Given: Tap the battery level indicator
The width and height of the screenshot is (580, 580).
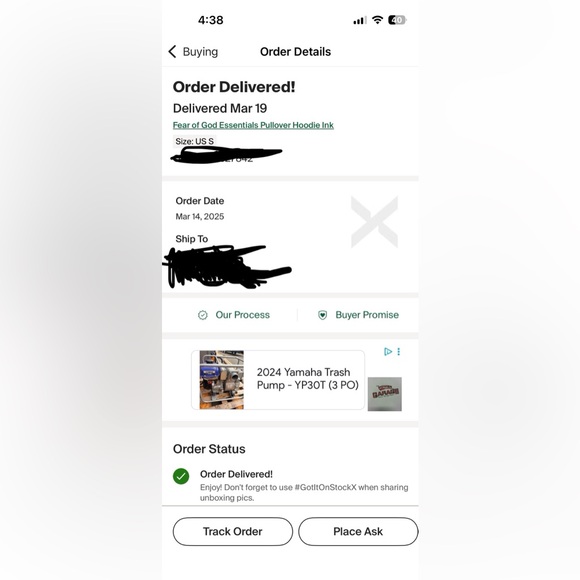Looking at the screenshot, I should (x=397, y=20).
